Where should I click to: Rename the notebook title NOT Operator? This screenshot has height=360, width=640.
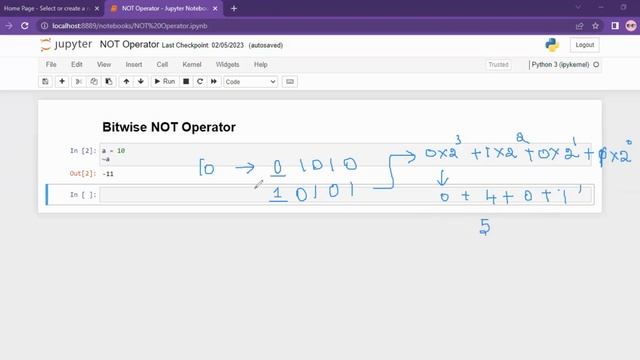[129, 44]
